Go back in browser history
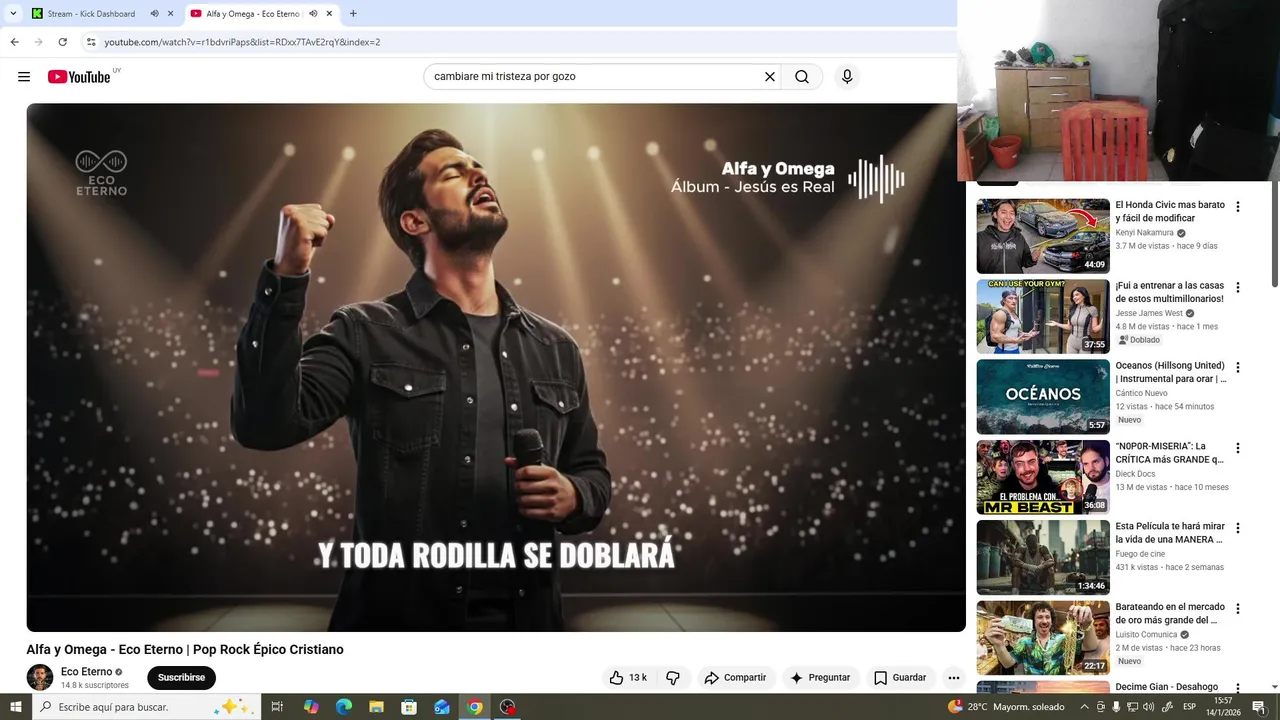1280x720 pixels. 14,42
